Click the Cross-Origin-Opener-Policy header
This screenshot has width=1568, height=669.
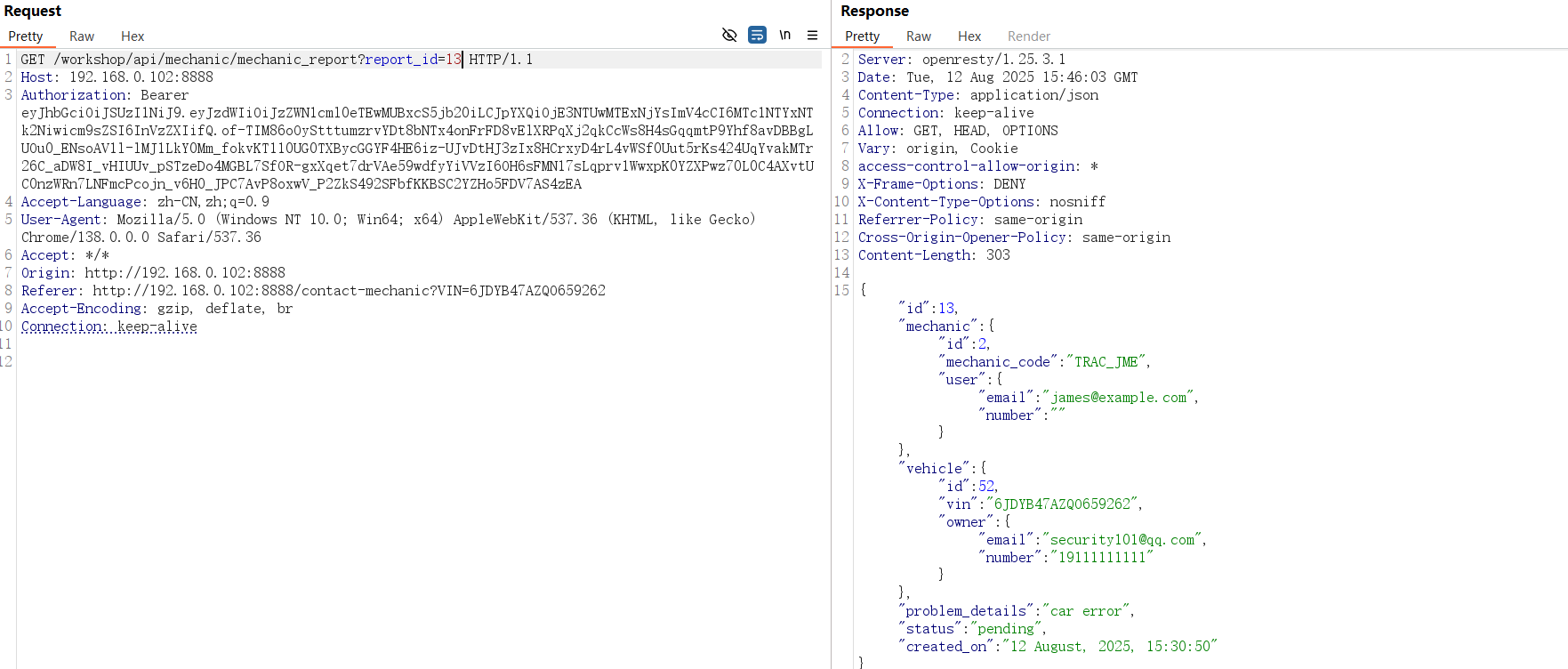1014,238
